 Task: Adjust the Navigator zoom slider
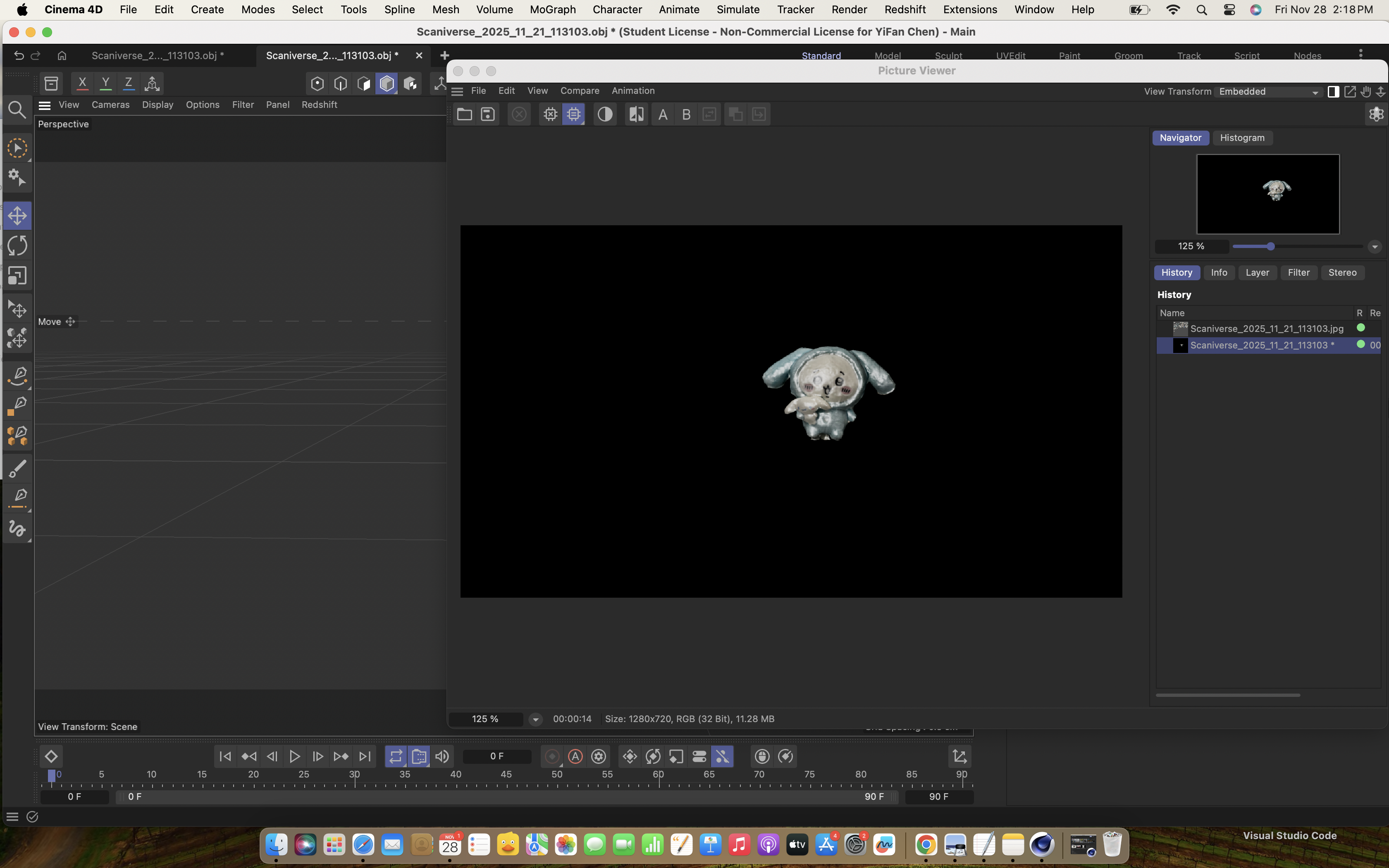tap(1270, 246)
